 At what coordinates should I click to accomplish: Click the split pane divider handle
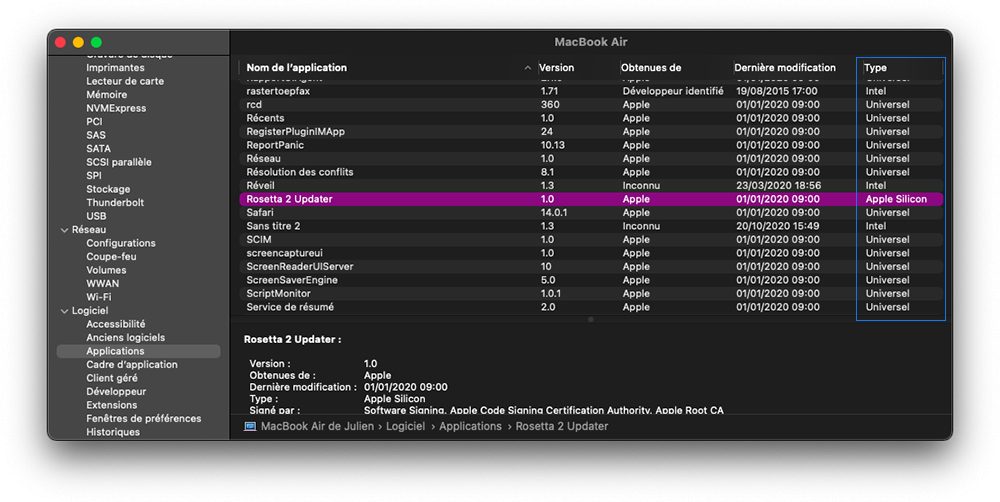point(591,319)
